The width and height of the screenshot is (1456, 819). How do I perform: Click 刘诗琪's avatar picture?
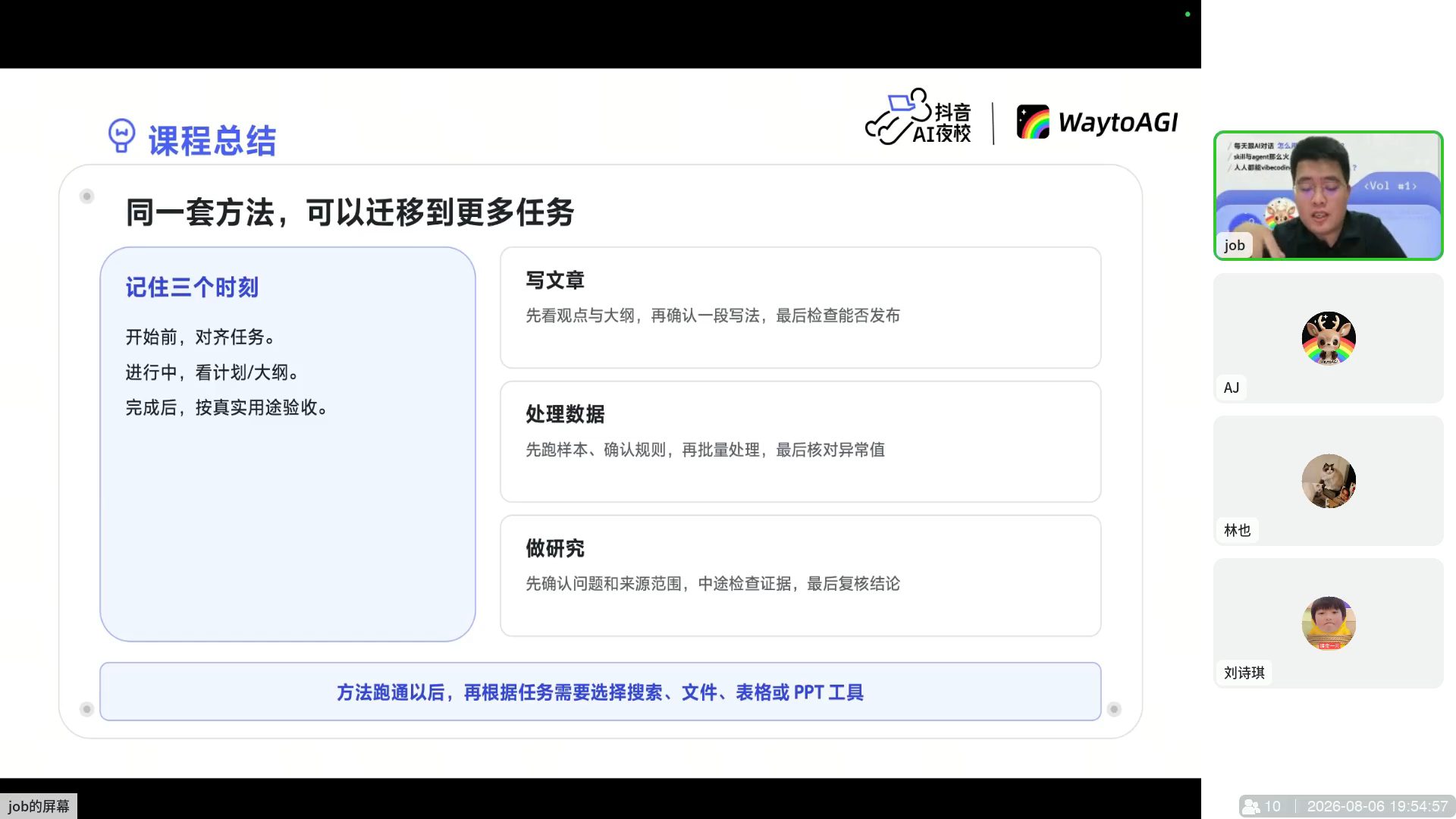coord(1329,623)
